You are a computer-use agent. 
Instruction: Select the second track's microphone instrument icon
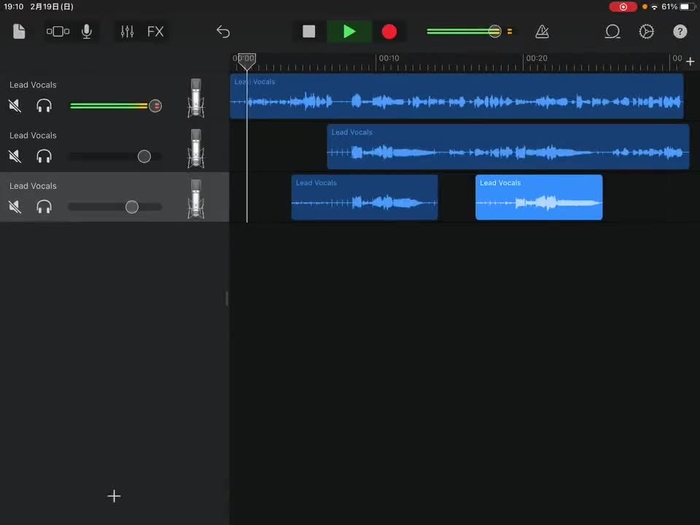click(x=196, y=148)
